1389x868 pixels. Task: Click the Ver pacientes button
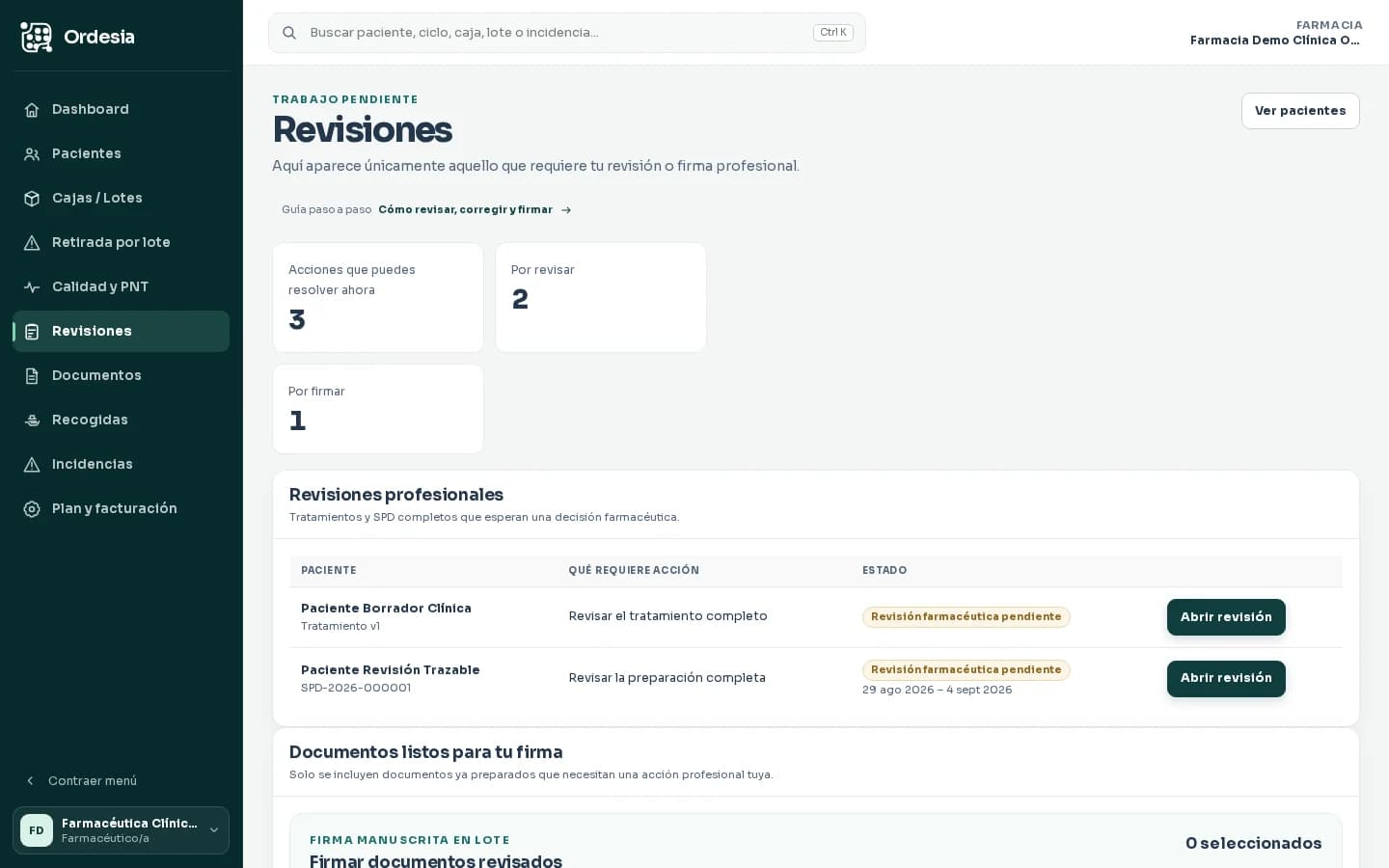click(x=1300, y=111)
